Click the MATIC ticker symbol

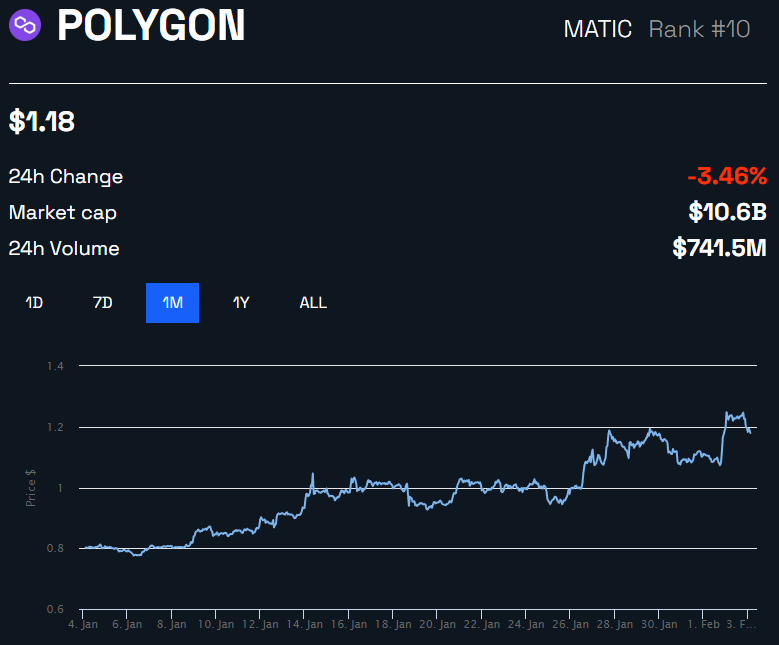pos(598,29)
